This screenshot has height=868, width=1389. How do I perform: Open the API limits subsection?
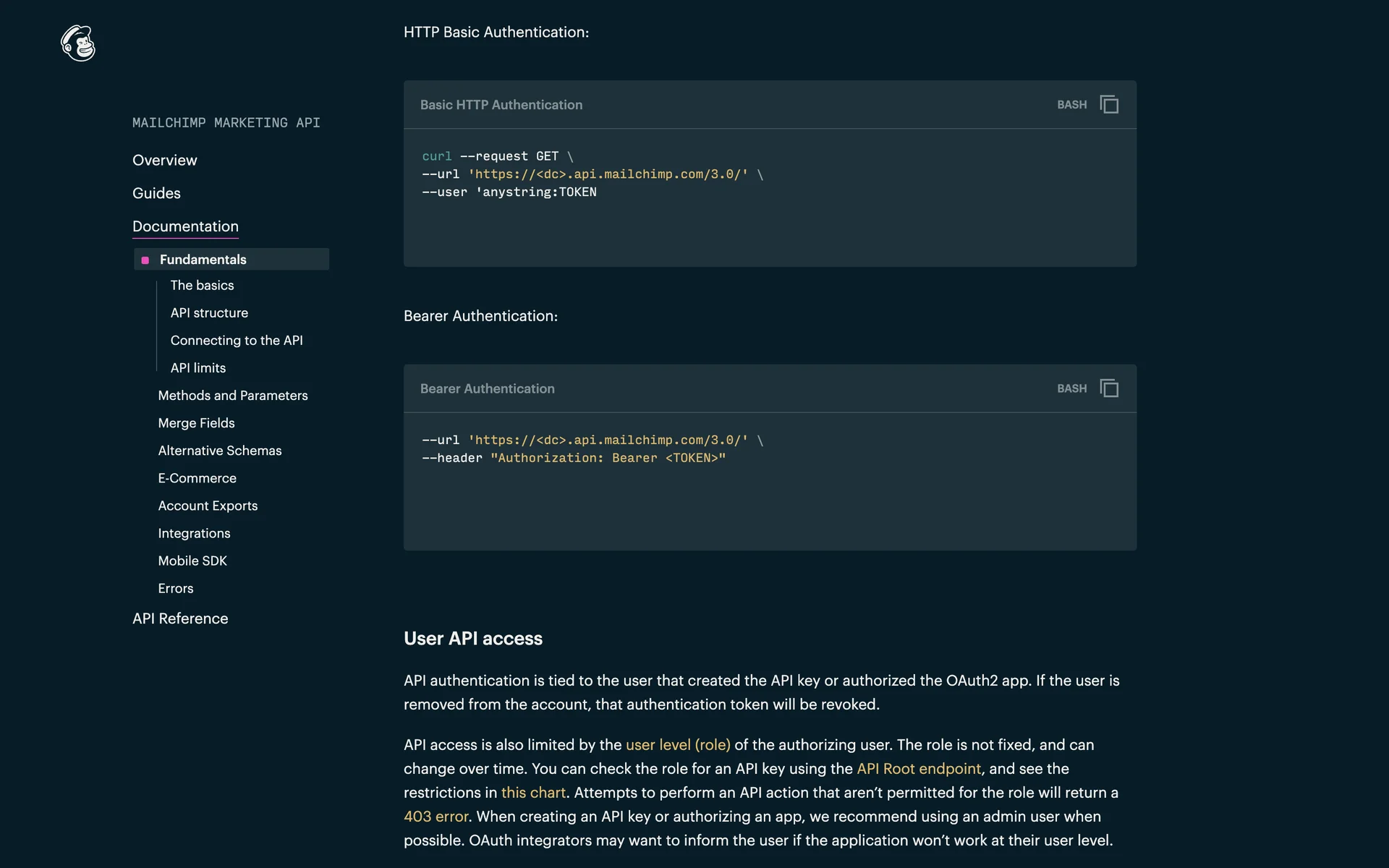tap(197, 368)
